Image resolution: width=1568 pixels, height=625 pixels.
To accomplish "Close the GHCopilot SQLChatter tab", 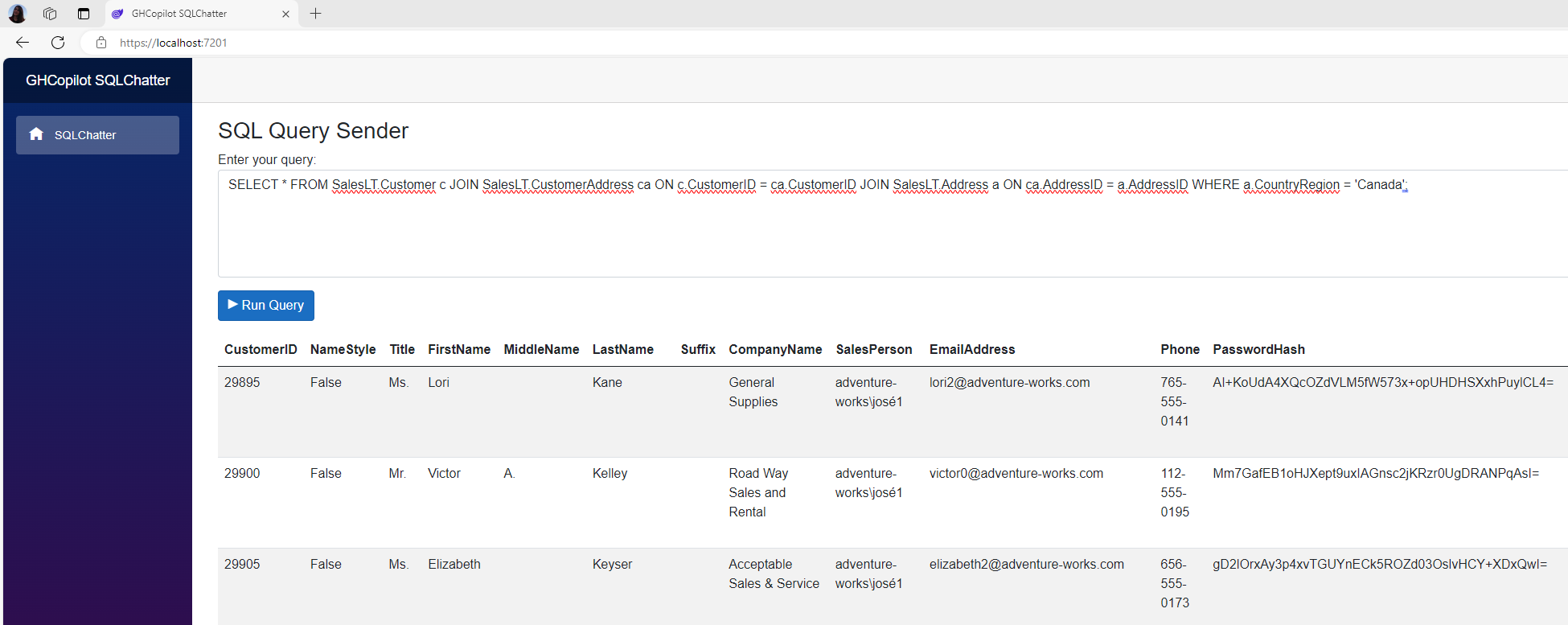I will (x=285, y=14).
